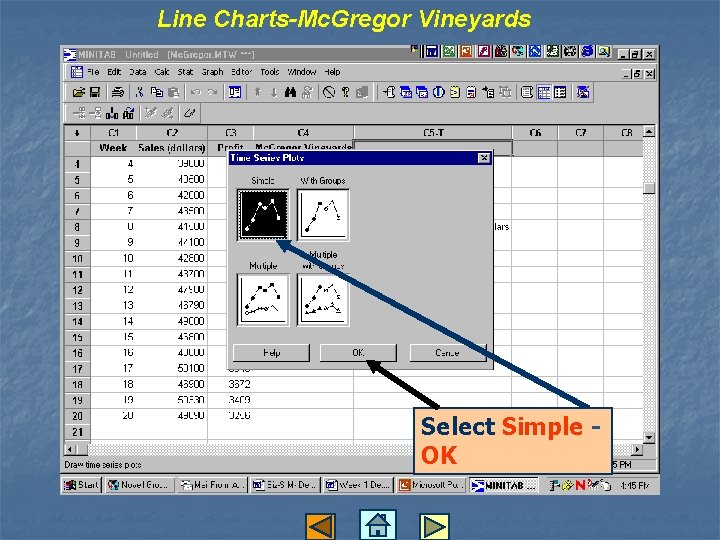The height and width of the screenshot is (540, 720).
Task: Open the File menu
Action: pyautogui.click(x=93, y=72)
